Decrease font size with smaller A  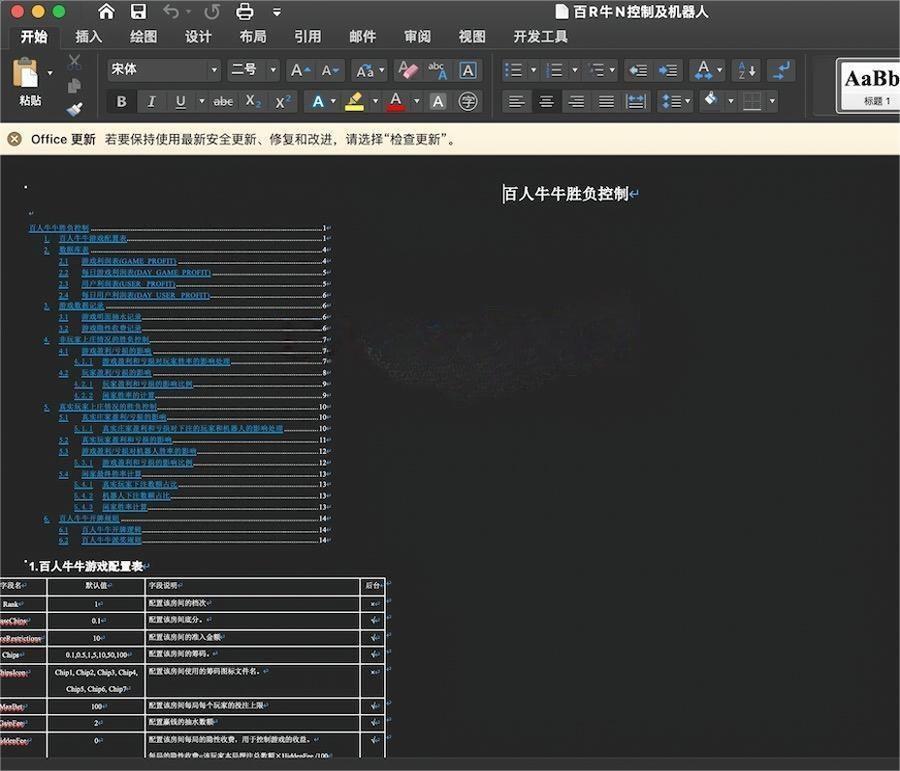click(330, 71)
